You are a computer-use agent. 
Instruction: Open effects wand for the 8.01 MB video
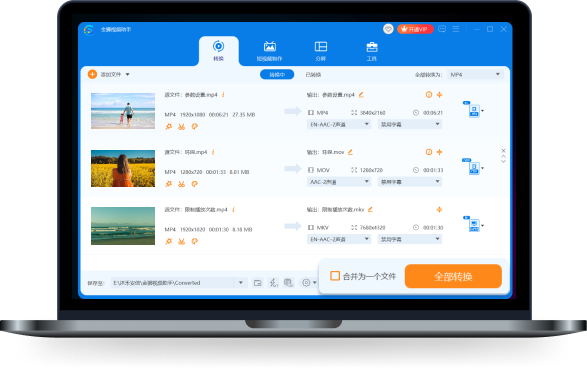tap(169, 184)
